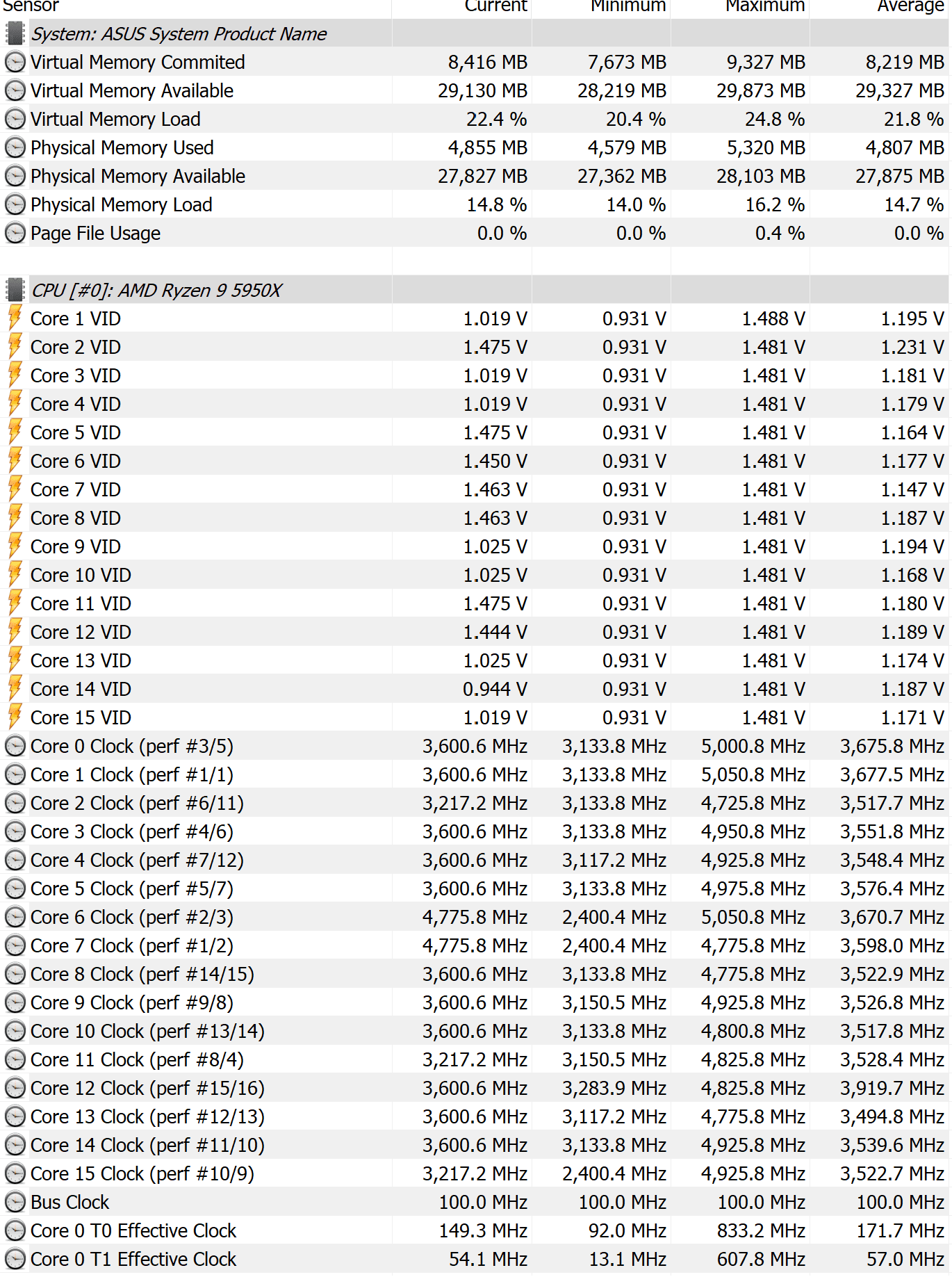Click the 3,283.9 MHz minimum for Core 12 Clock

click(614, 1088)
